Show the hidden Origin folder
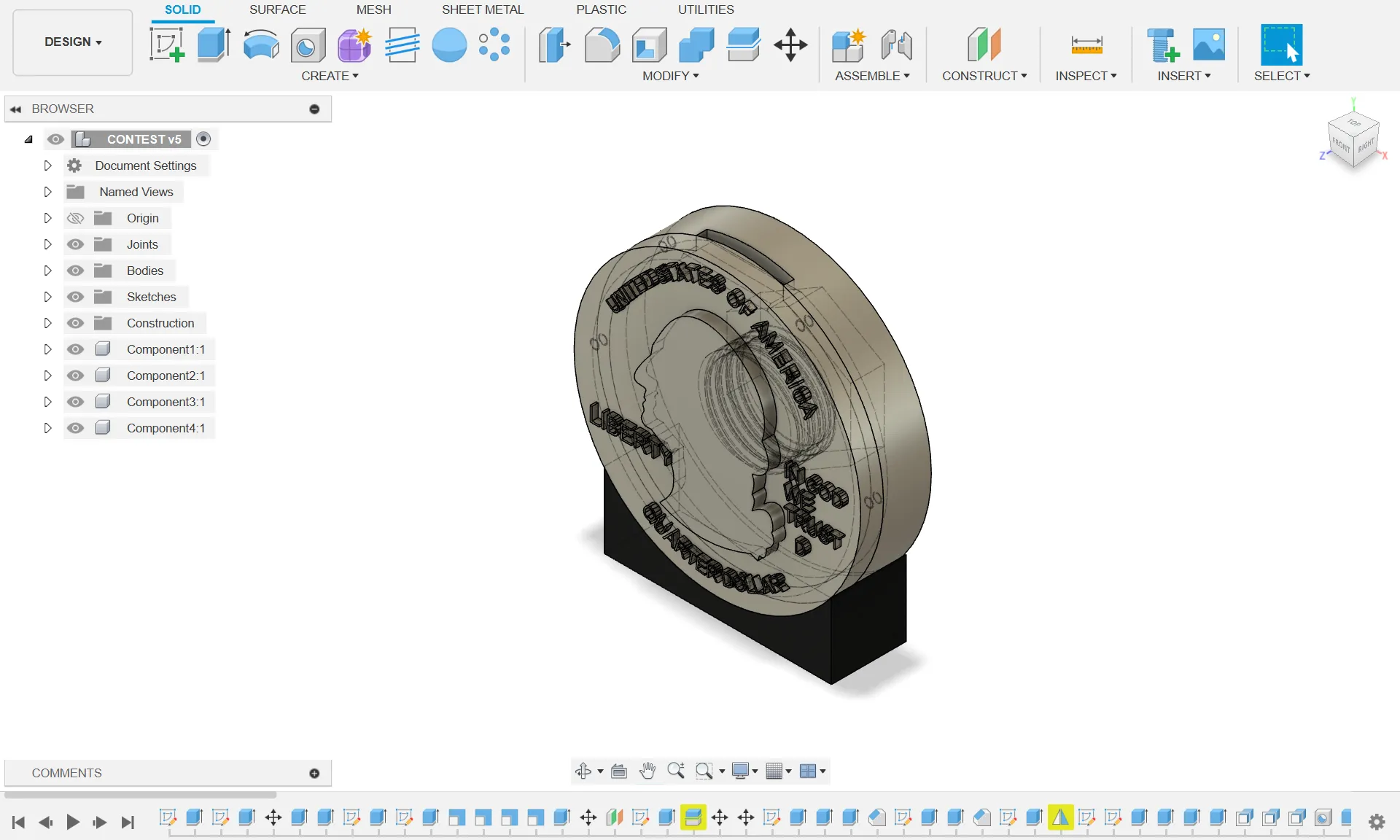 (75, 218)
